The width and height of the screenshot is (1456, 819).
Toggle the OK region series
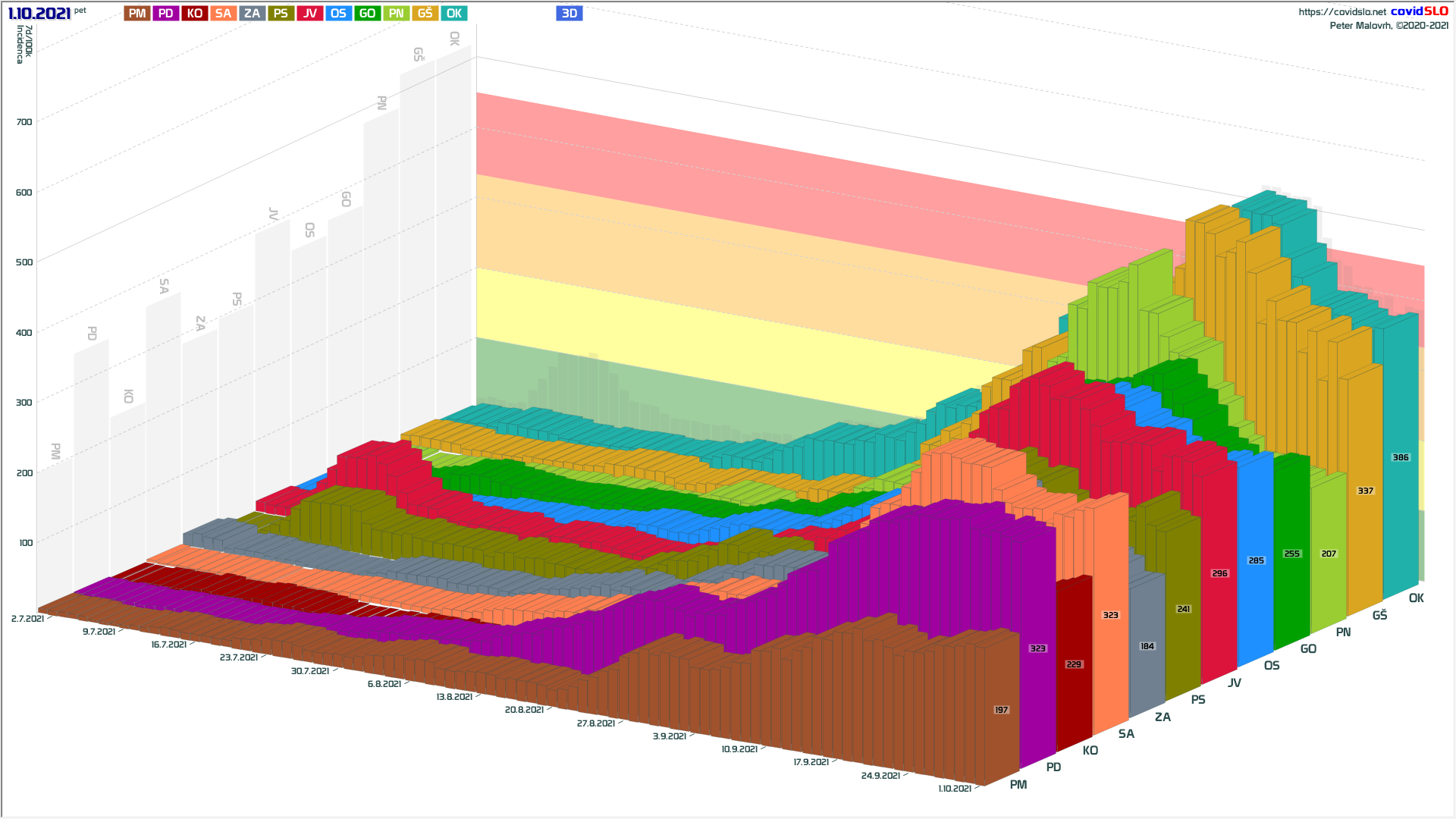click(x=453, y=14)
